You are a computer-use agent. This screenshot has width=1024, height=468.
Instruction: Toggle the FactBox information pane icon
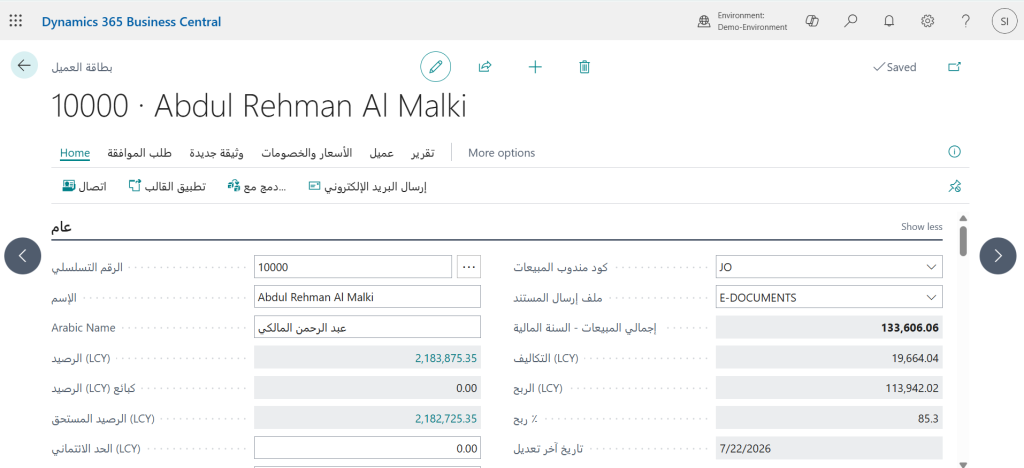pyautogui.click(x=954, y=152)
